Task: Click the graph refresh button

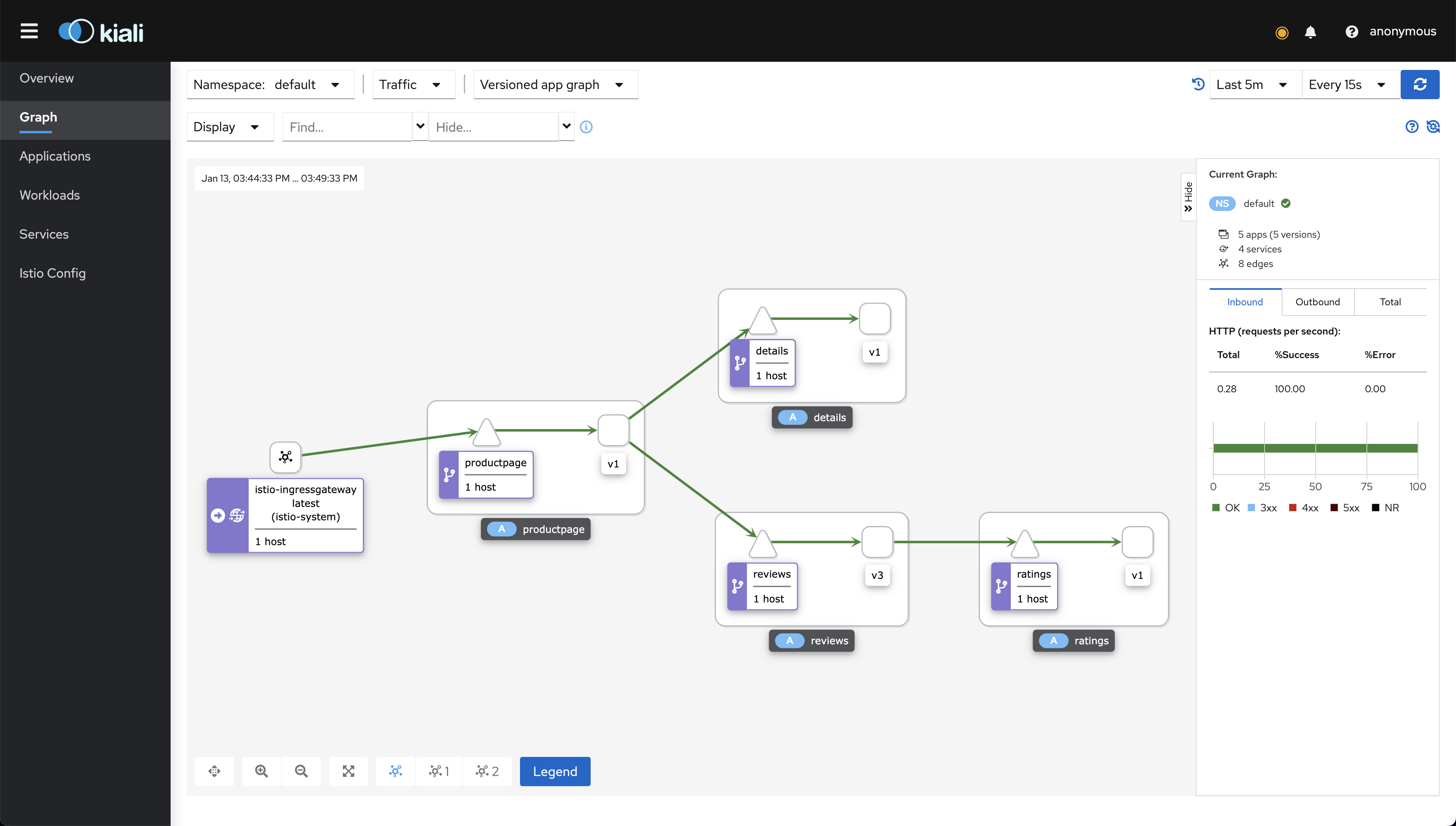Action: point(1421,84)
